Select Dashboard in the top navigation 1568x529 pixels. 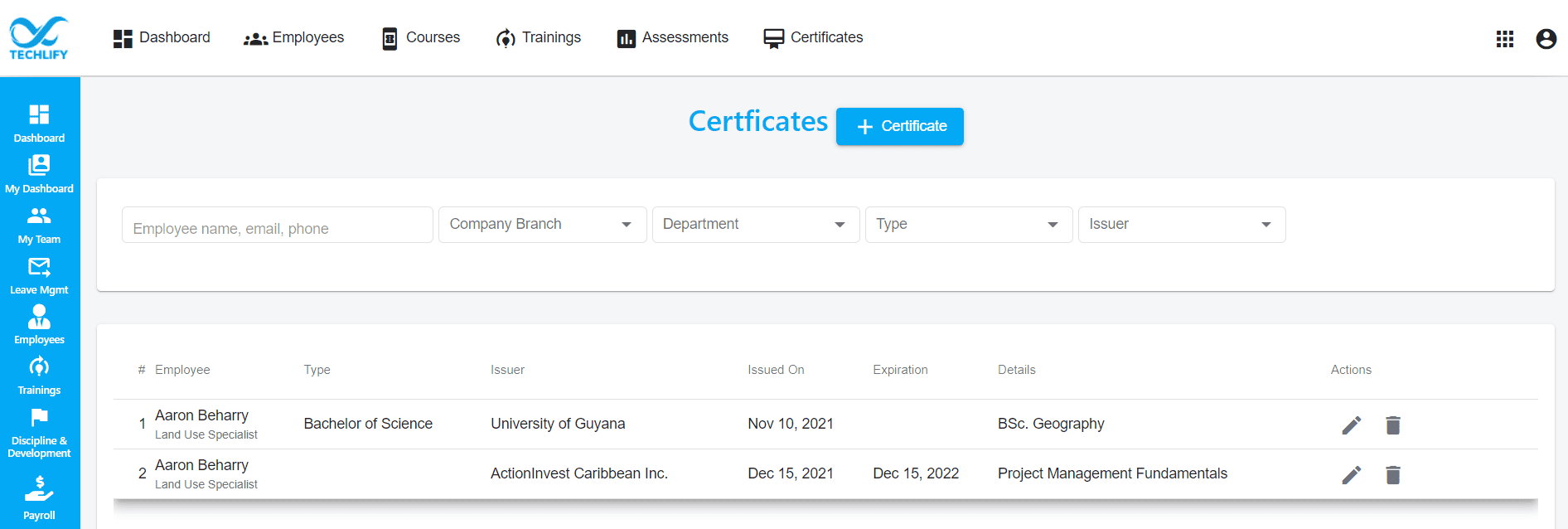click(162, 38)
